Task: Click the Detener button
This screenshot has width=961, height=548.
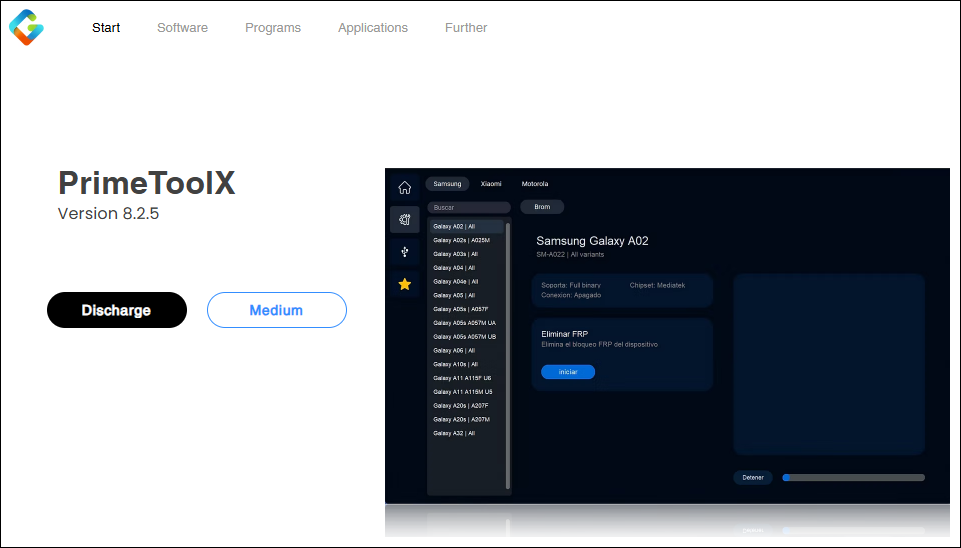Action: click(753, 478)
